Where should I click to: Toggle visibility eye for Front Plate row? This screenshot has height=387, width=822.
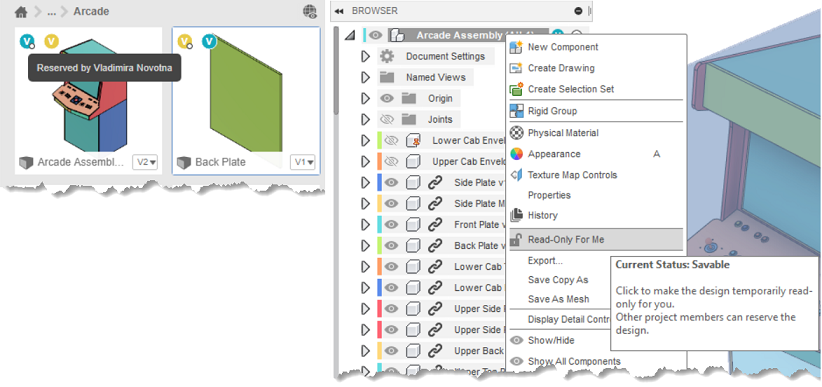click(391, 224)
